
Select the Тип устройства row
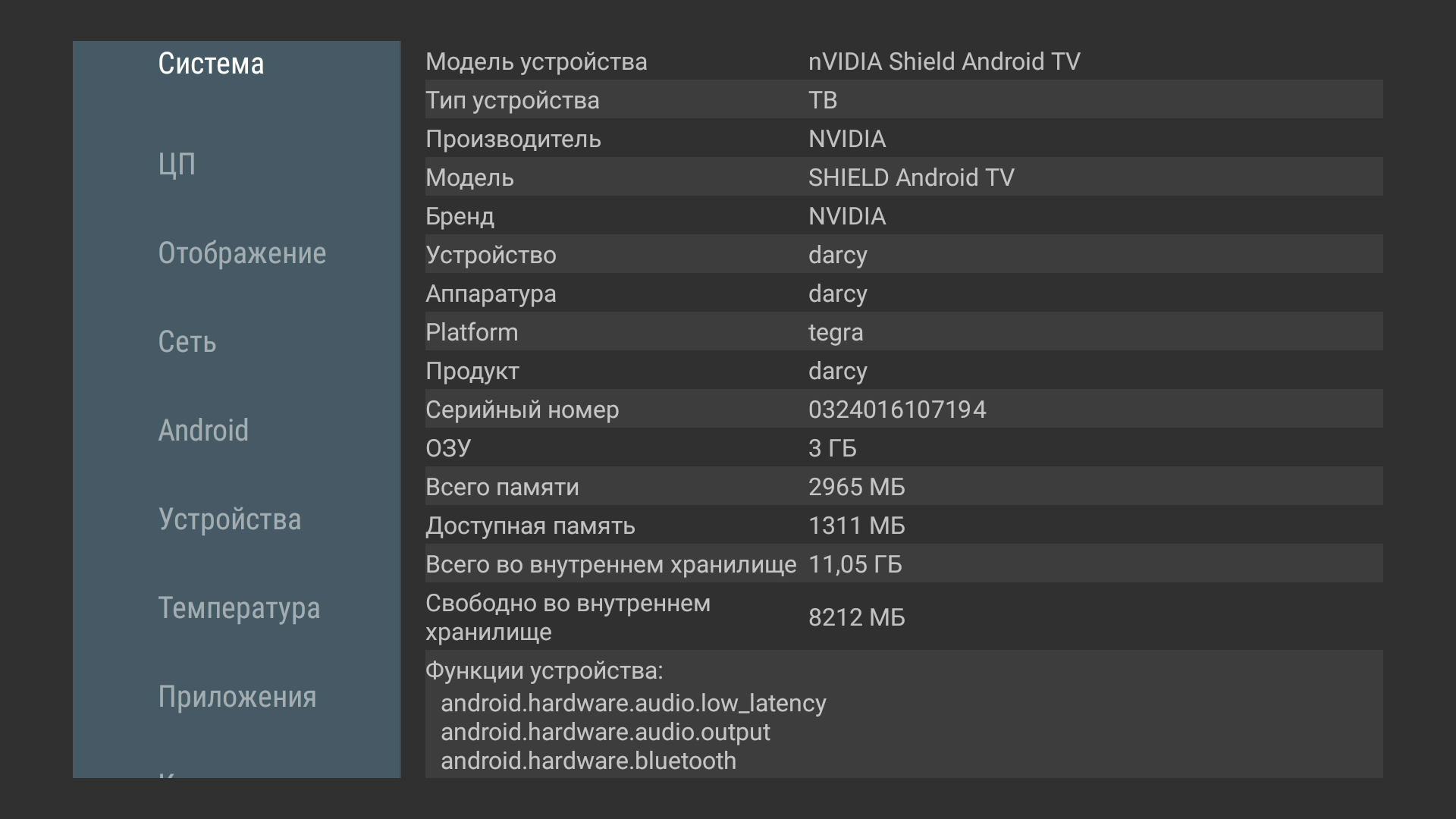pos(902,100)
